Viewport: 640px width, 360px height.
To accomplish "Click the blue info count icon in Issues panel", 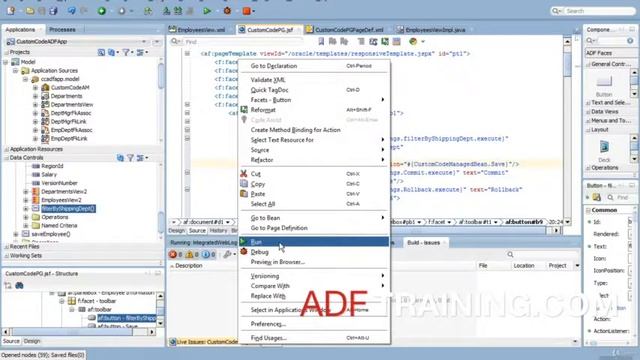I will coord(206,254).
